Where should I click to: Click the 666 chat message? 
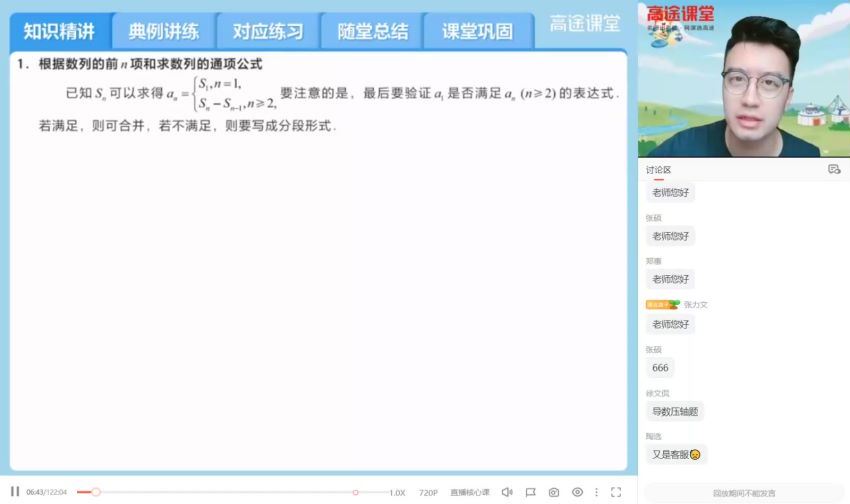tap(660, 367)
